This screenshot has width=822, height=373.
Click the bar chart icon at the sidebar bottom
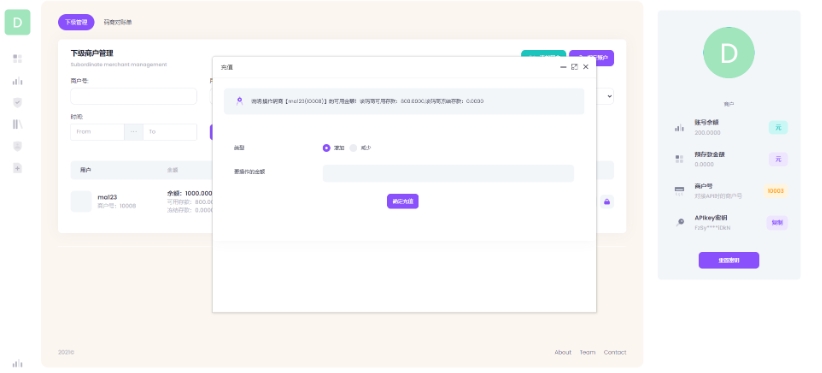pos(17,363)
